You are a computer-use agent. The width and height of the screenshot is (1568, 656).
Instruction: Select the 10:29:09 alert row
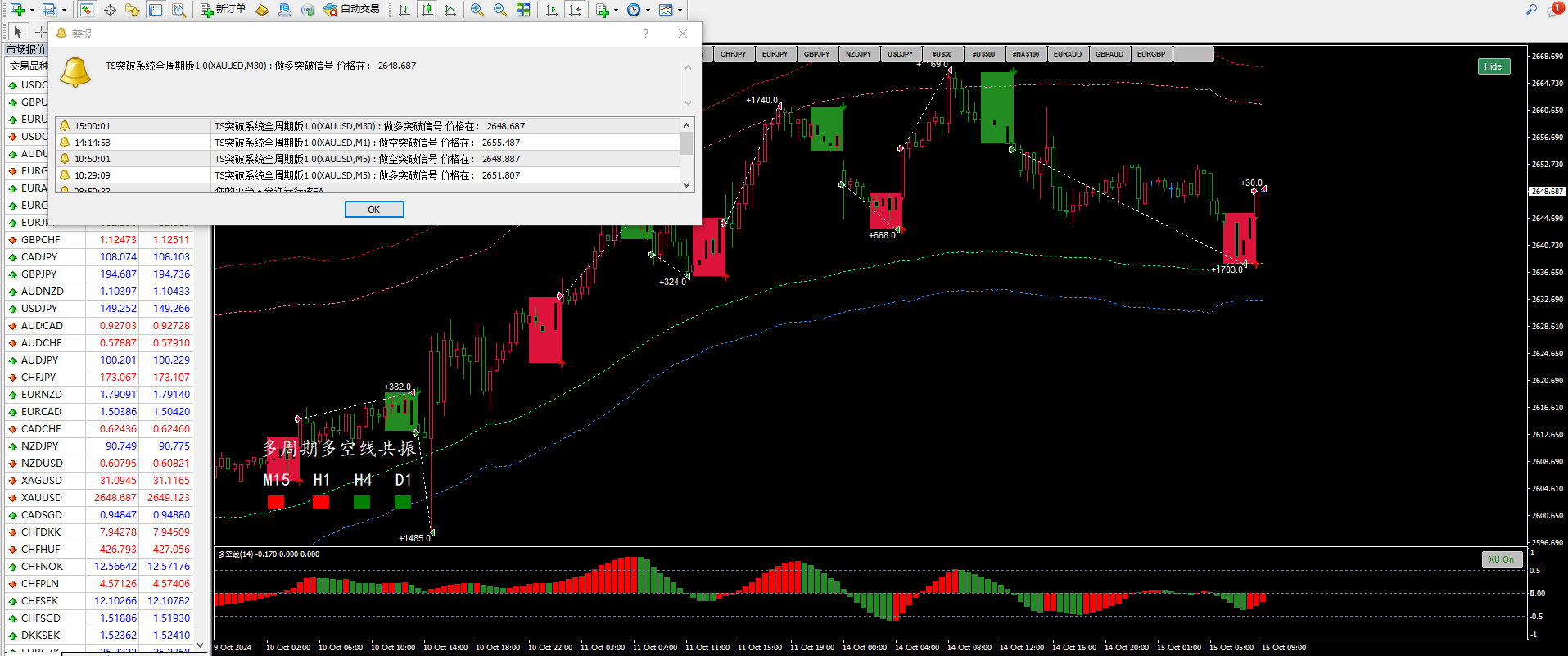(x=368, y=175)
